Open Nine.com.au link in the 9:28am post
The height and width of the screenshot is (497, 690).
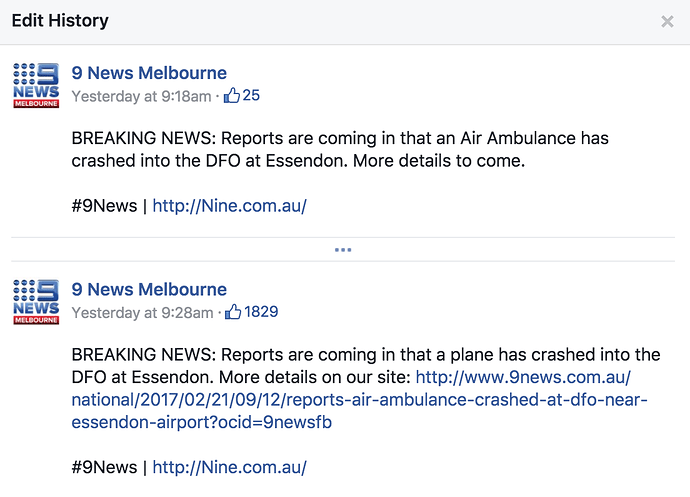coord(229,467)
